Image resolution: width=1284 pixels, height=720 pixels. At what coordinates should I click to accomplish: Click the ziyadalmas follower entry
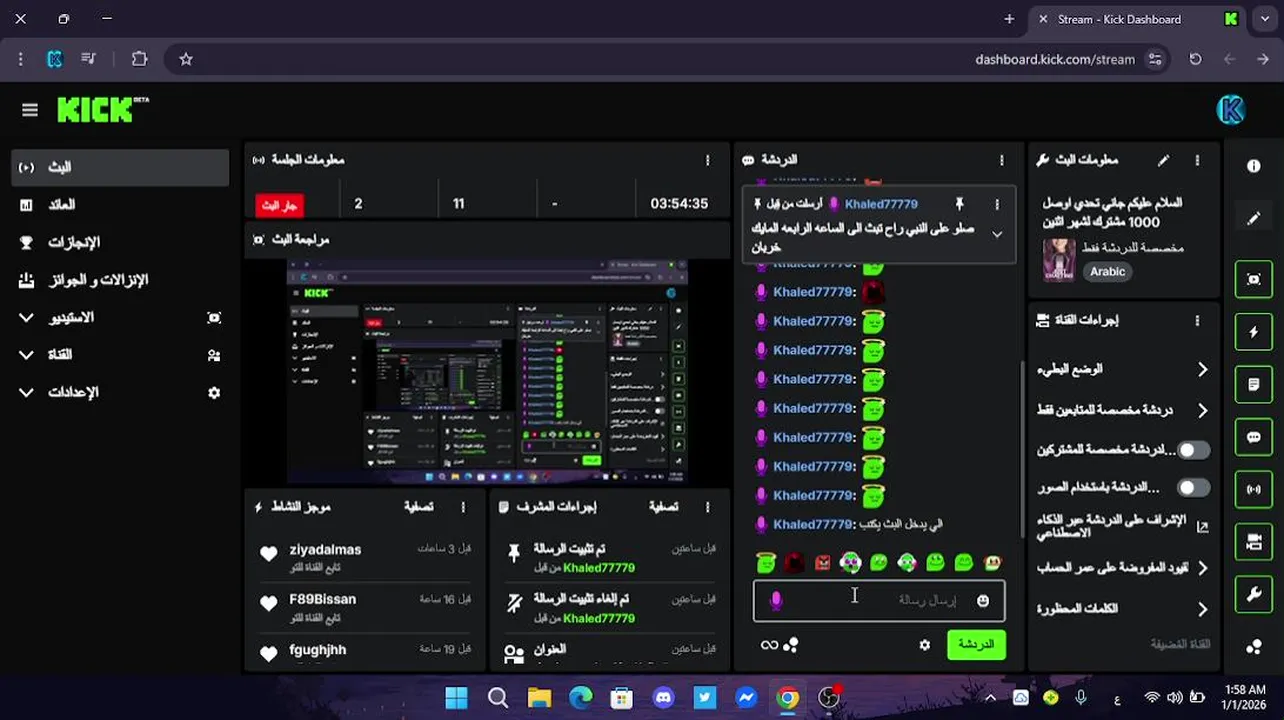pos(365,558)
